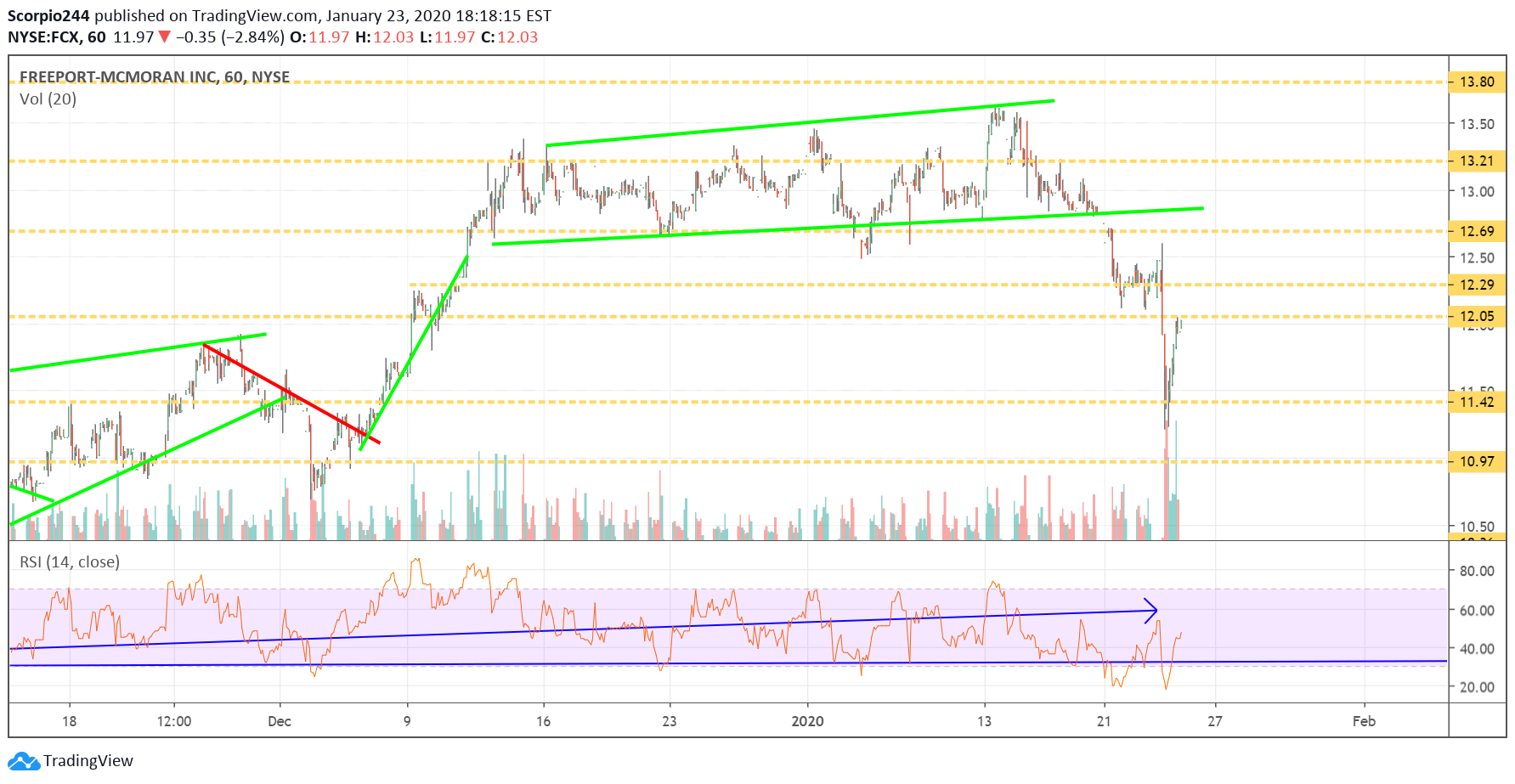Viewport: 1515px width, 784px height.
Task: Click the −0.35 (−2.84%) change value
Action: tap(230, 37)
